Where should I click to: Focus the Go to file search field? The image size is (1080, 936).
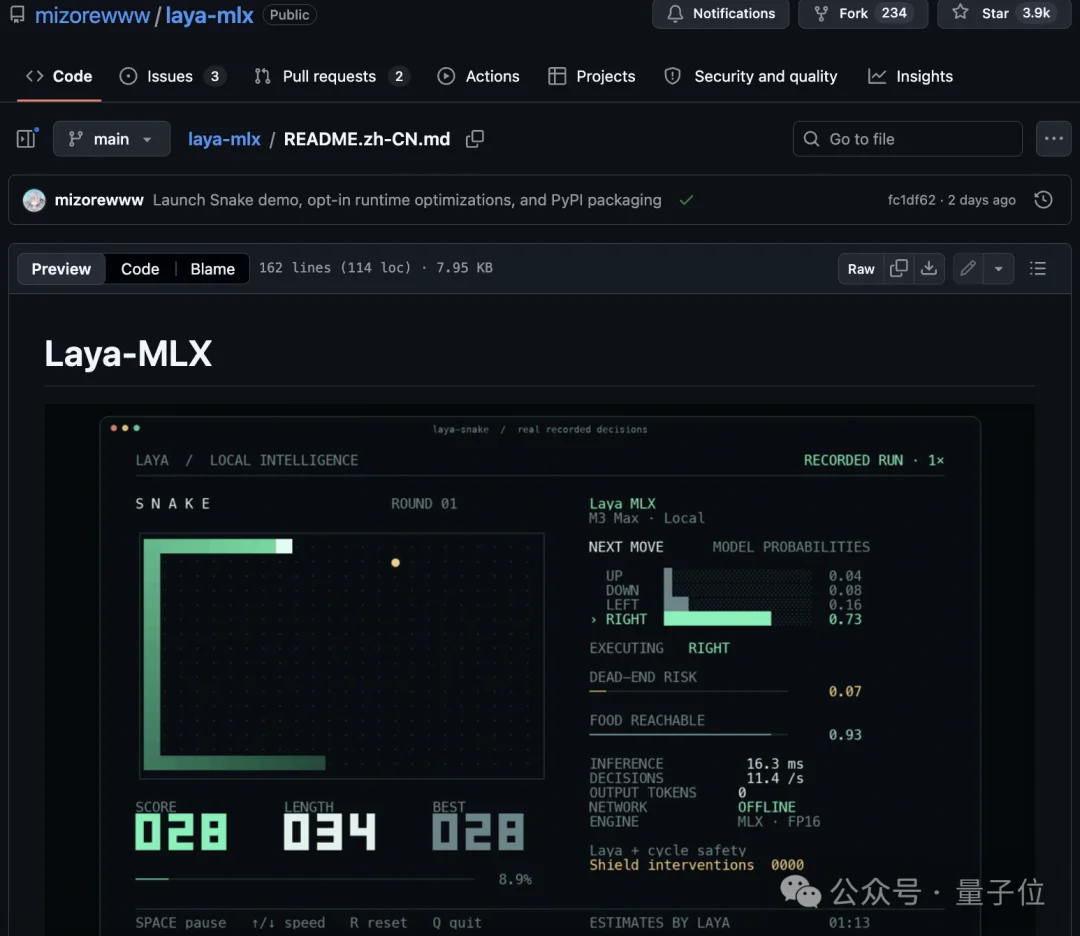pyautogui.click(x=907, y=139)
